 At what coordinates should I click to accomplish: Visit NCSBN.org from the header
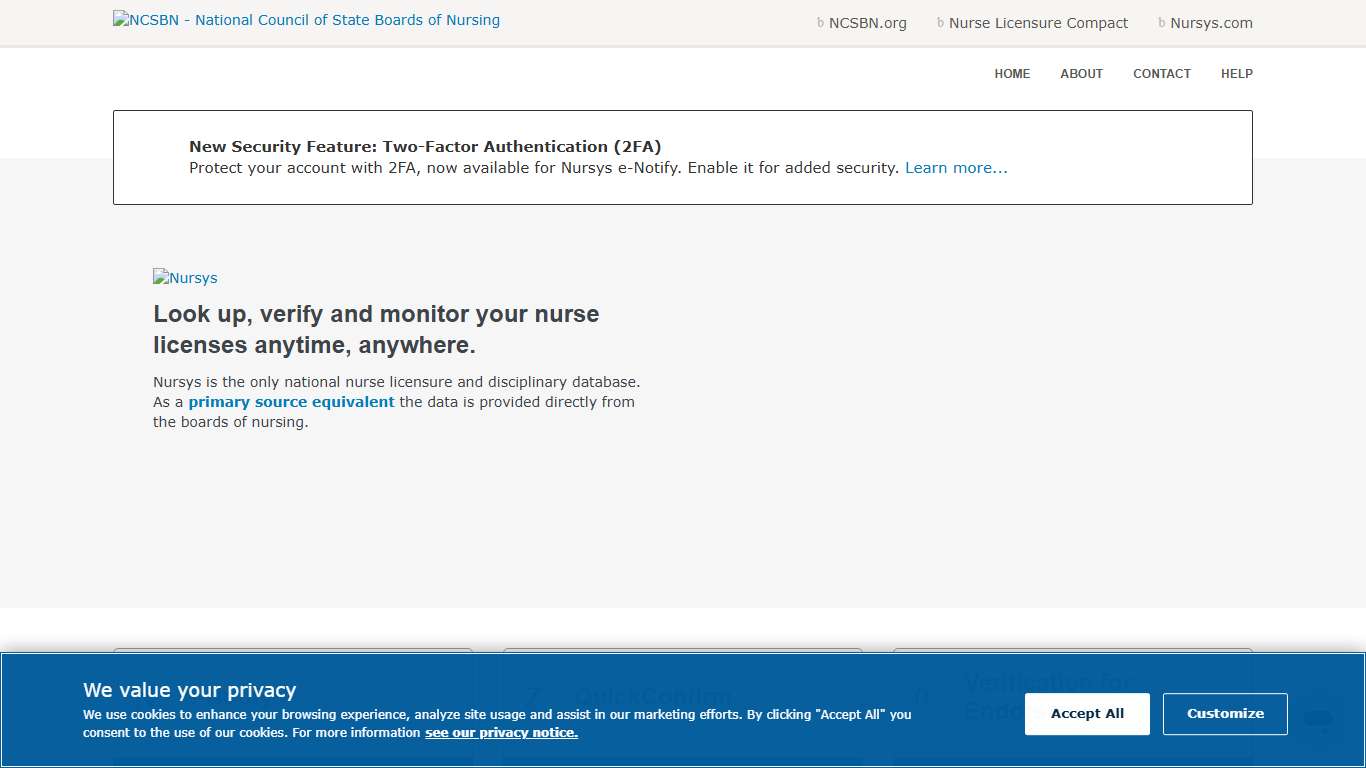coord(867,22)
